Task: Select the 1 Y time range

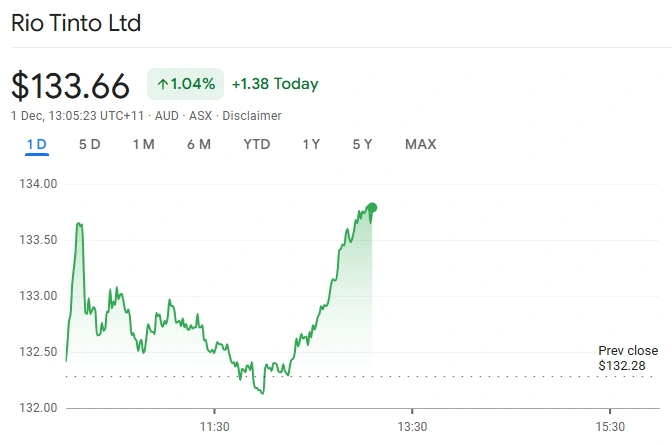Action: tap(311, 144)
